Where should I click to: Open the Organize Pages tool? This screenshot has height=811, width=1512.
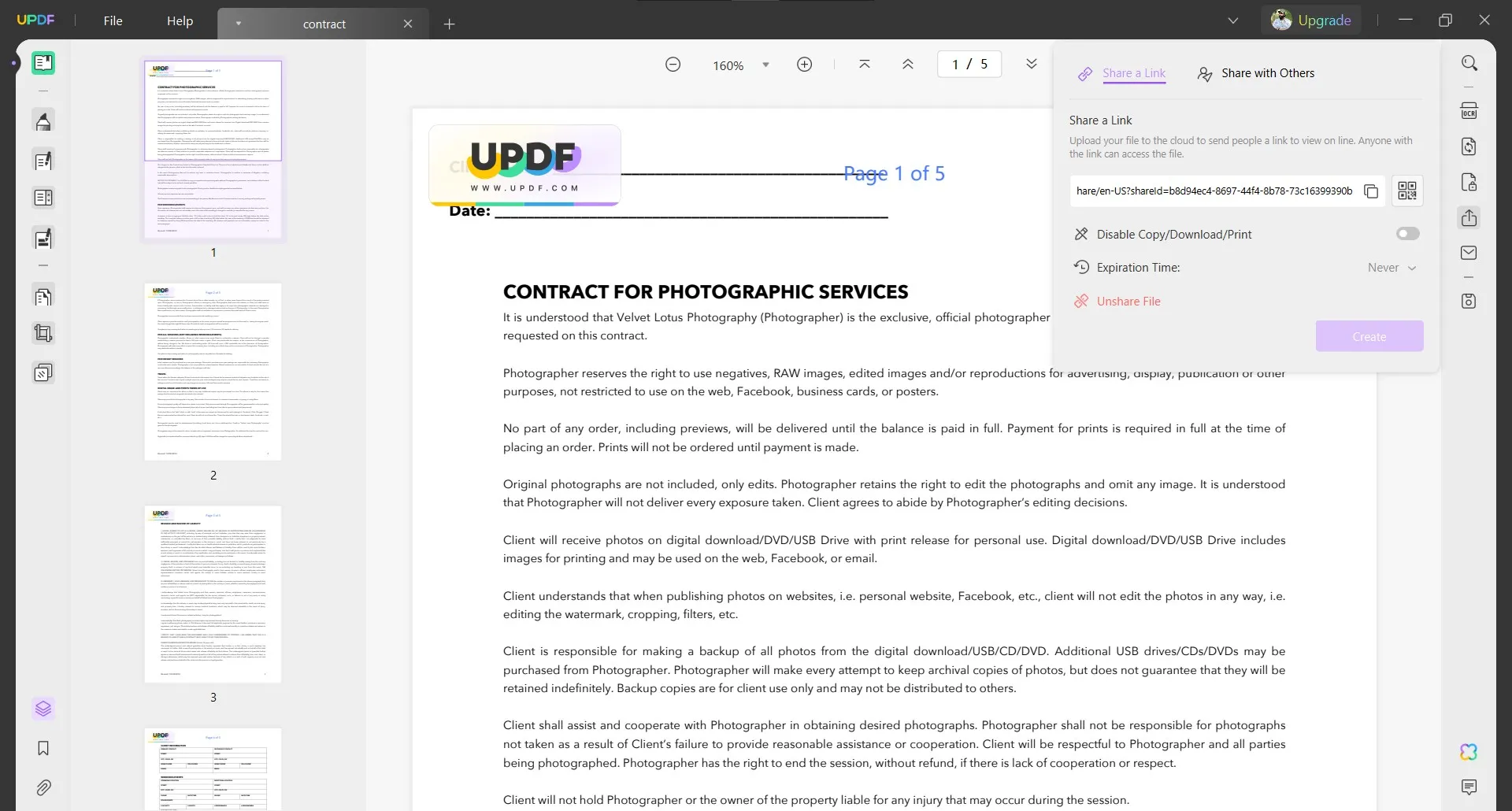[43, 297]
